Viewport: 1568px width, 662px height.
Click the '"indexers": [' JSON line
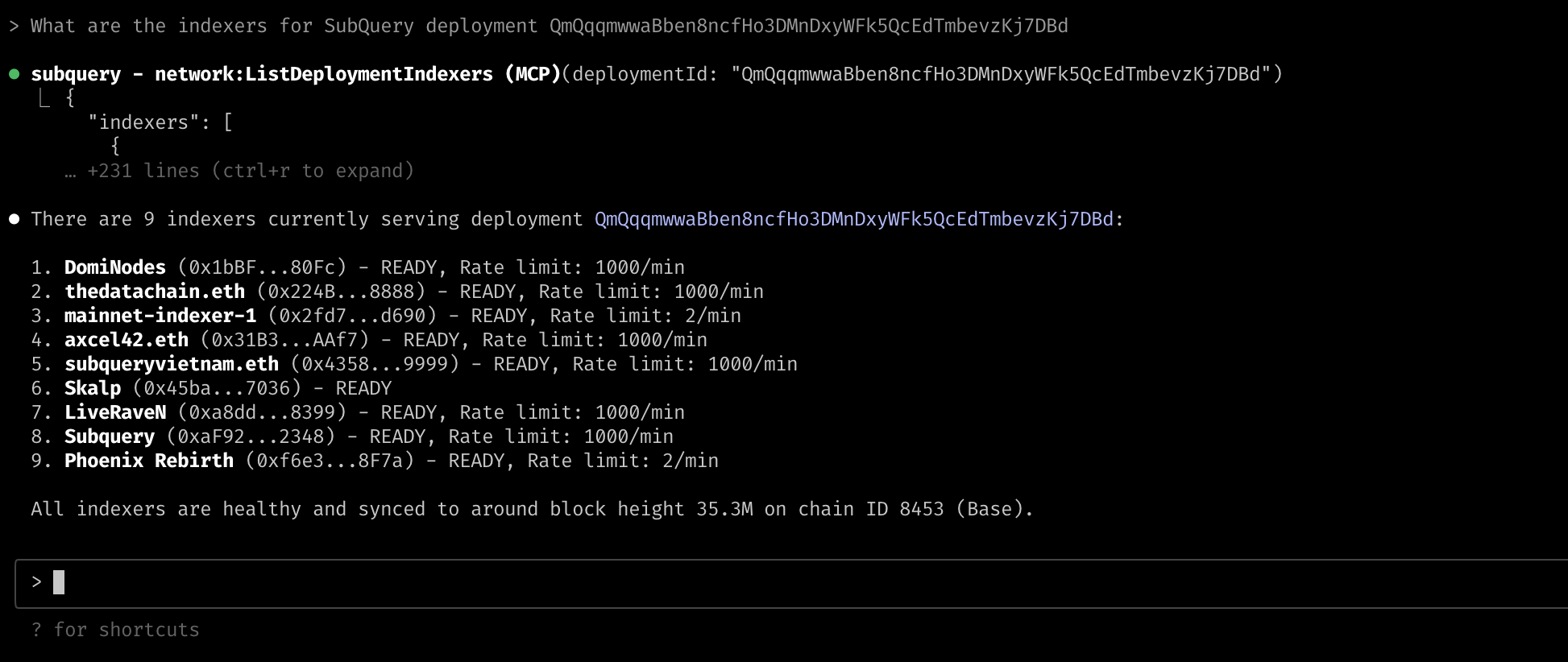click(160, 122)
